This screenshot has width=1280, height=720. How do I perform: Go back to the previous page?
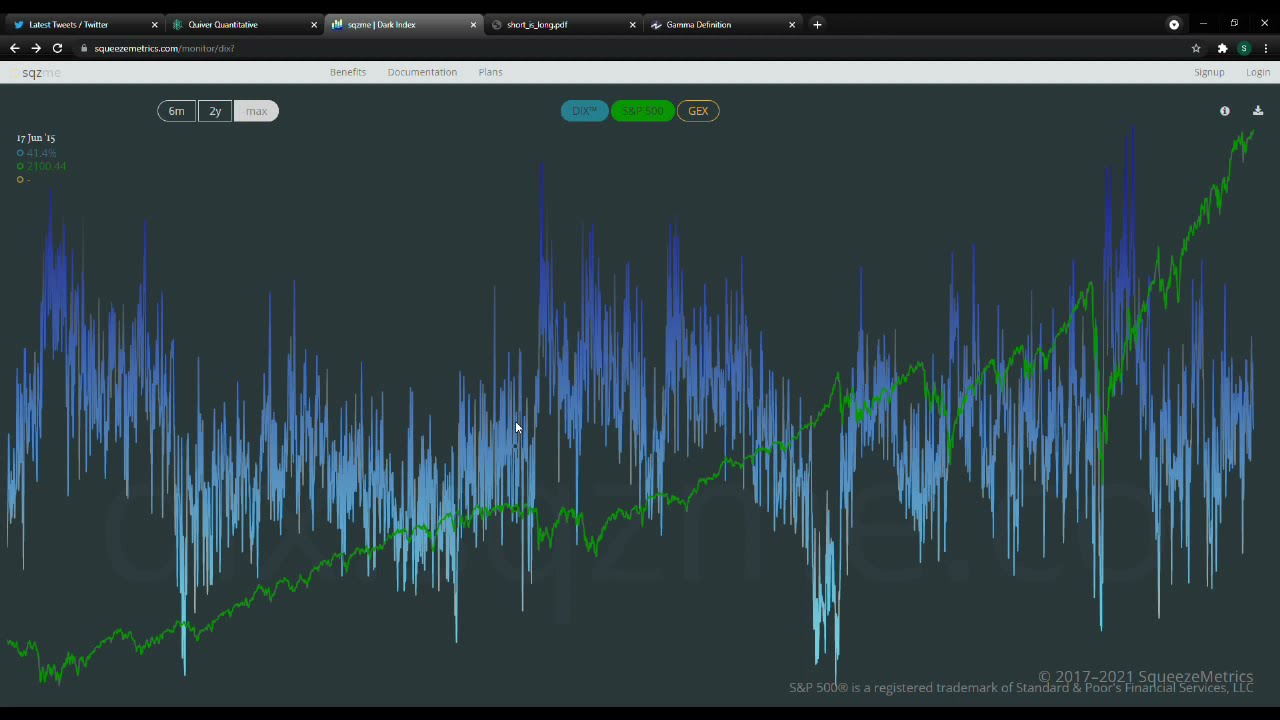(14, 48)
